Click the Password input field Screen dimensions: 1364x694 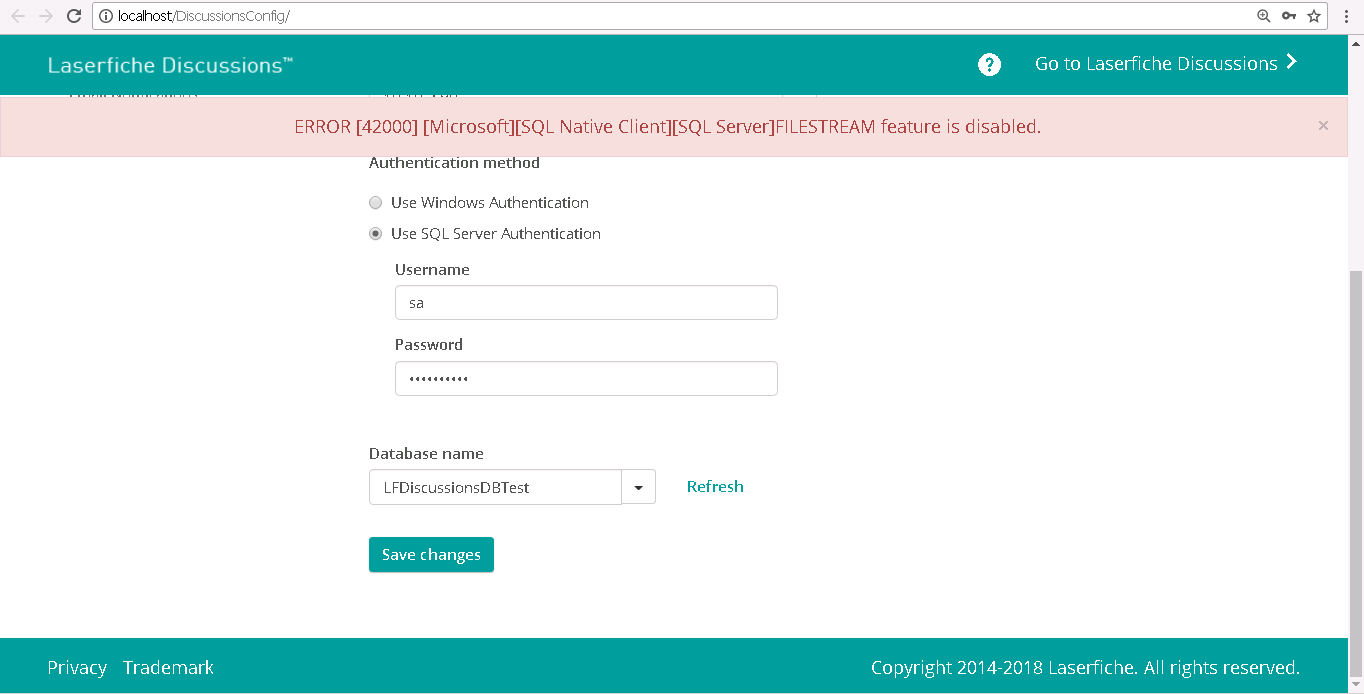tap(586, 379)
